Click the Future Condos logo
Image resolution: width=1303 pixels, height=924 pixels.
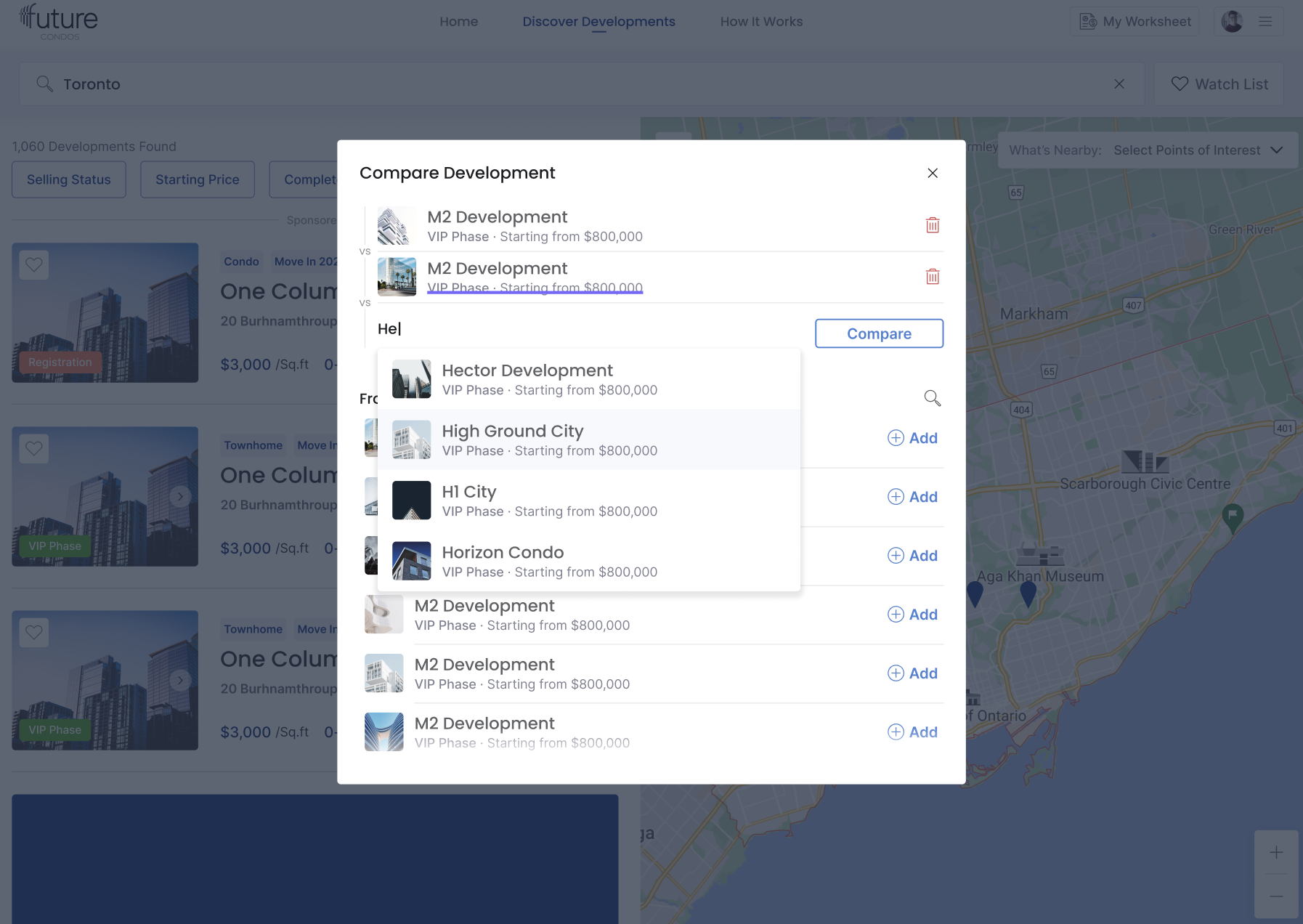click(58, 22)
